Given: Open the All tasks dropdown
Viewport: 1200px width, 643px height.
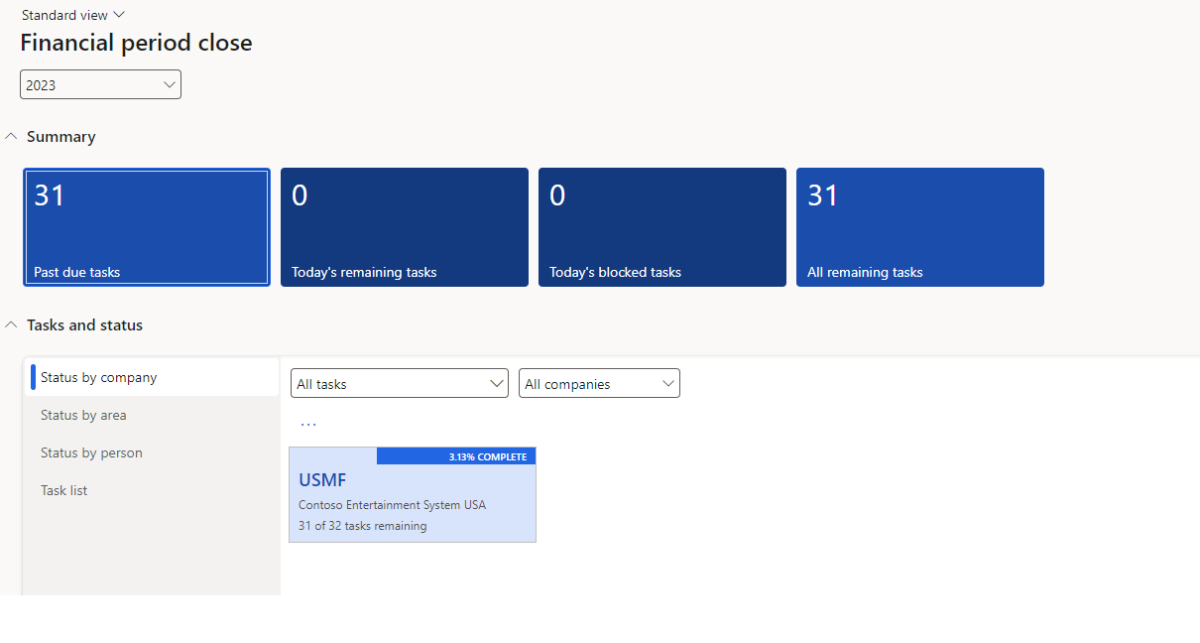Looking at the screenshot, I should [x=400, y=383].
